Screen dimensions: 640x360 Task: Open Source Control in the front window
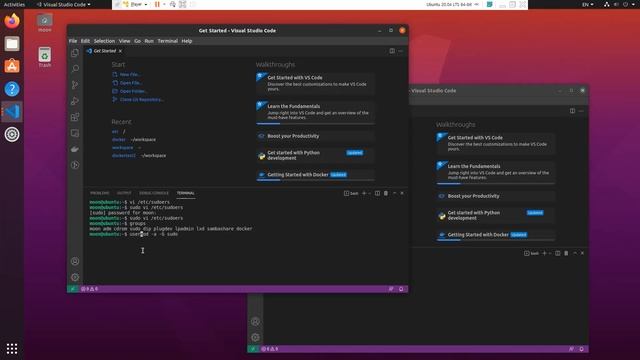tap(75, 85)
